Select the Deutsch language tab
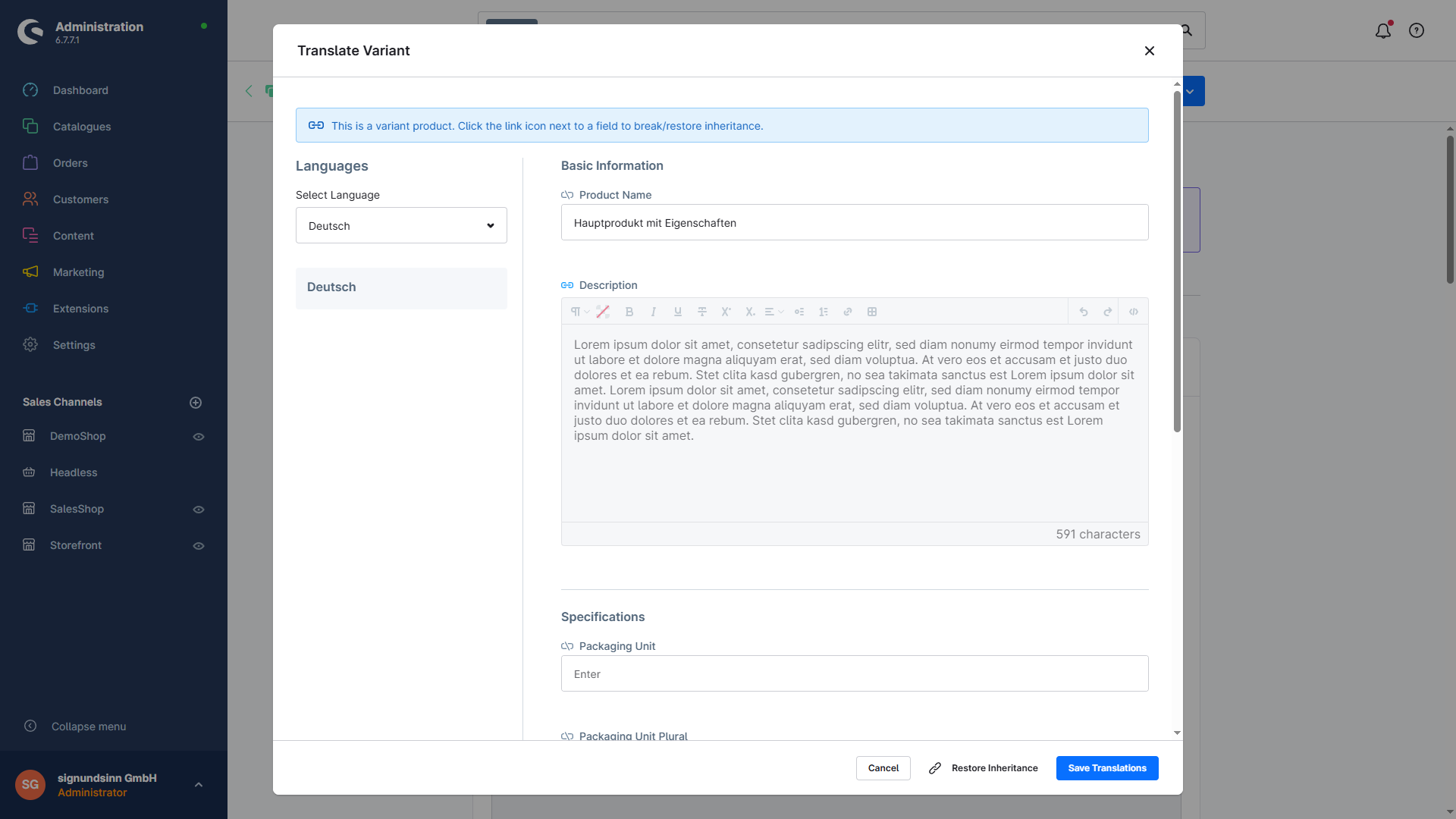Viewport: 1456px width, 819px height. pyautogui.click(x=401, y=287)
